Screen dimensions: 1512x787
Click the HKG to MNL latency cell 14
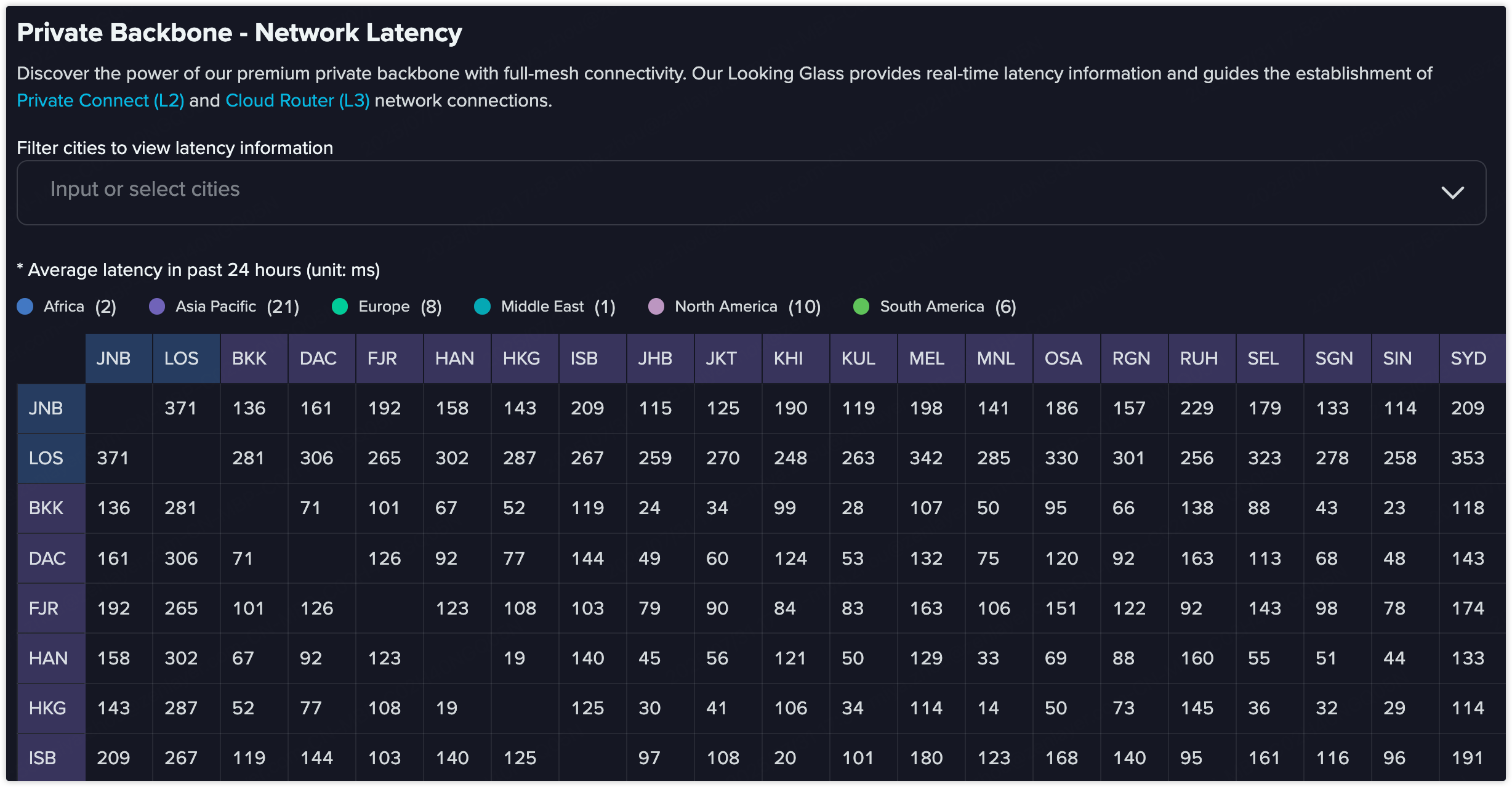point(988,708)
